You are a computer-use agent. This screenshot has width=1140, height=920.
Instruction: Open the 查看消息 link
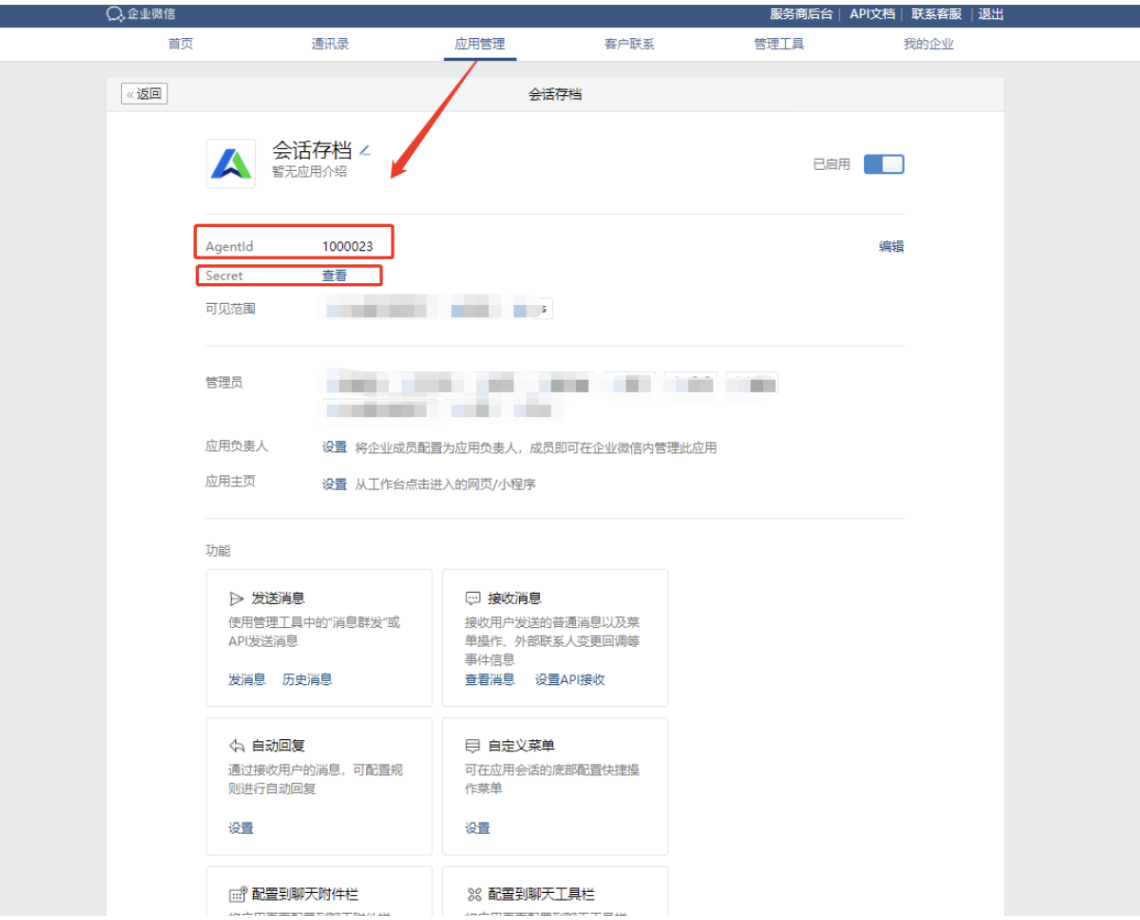click(489, 679)
